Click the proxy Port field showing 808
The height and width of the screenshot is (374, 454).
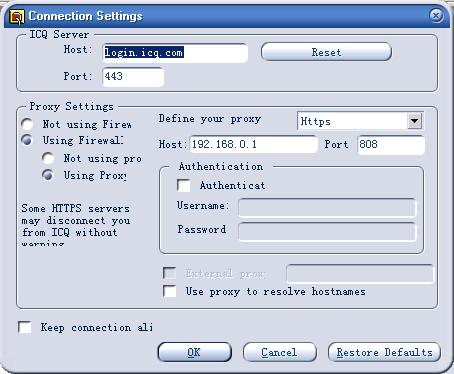pos(391,145)
